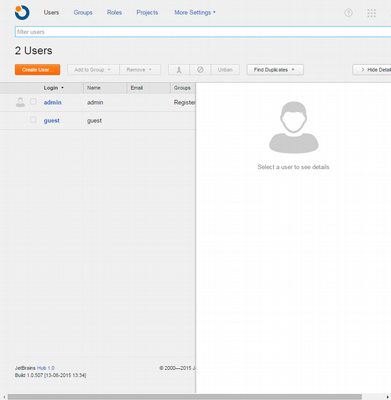Screen dimensions: 391x400
Task: Tick the checkbox for guest user
Action: point(33,120)
